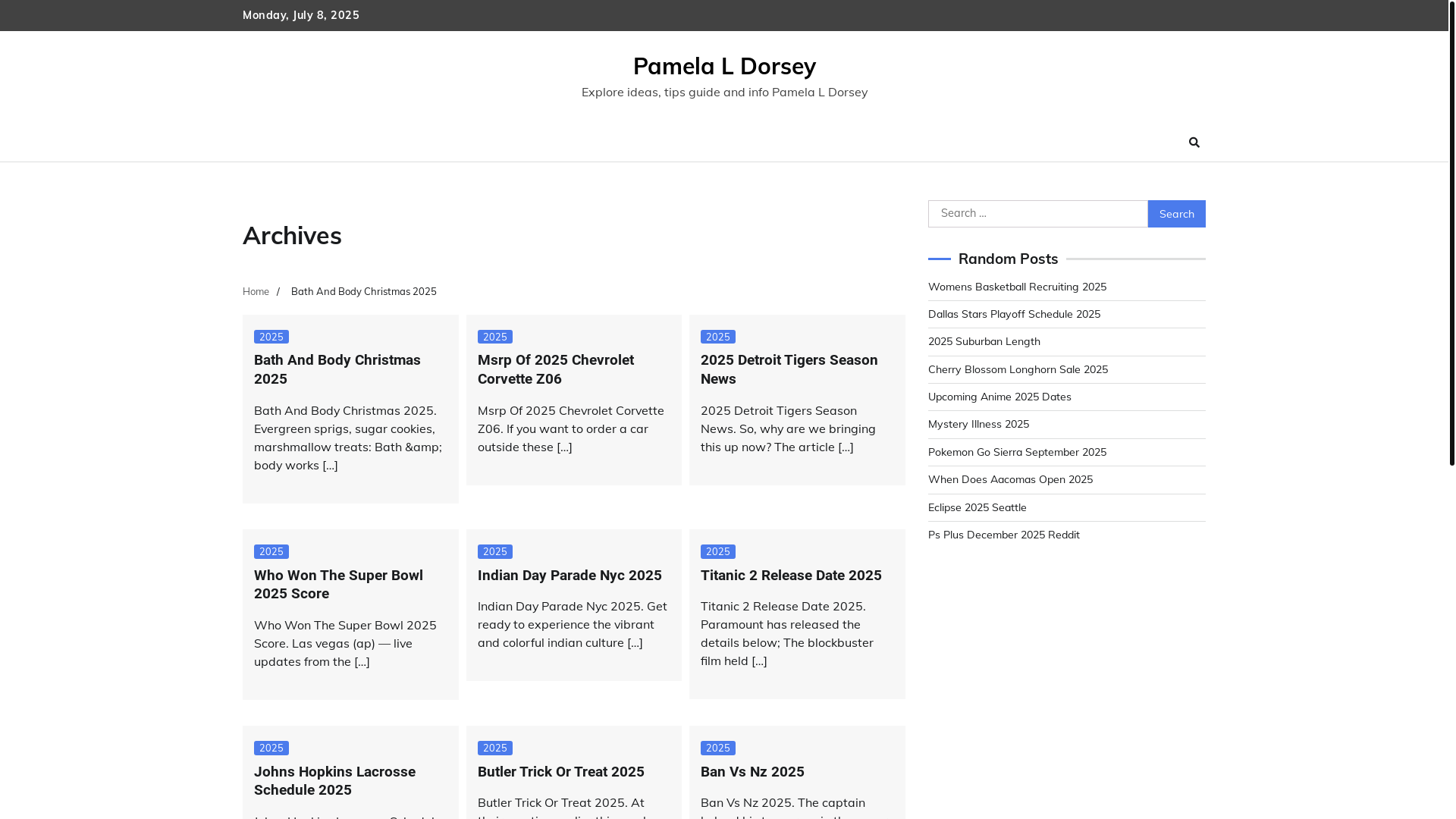
Task: Open Ban Vs Nz 2025 post
Action: (752, 772)
